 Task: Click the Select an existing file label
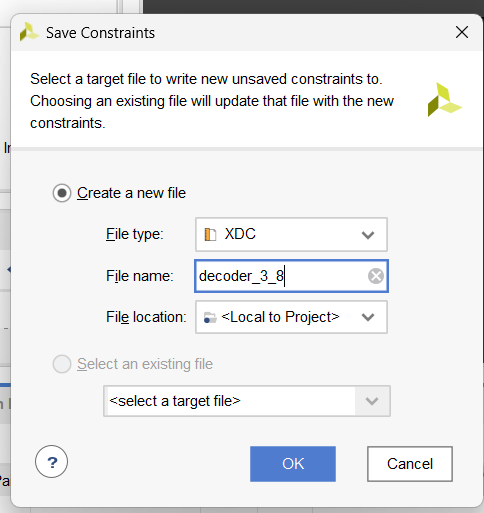145,364
